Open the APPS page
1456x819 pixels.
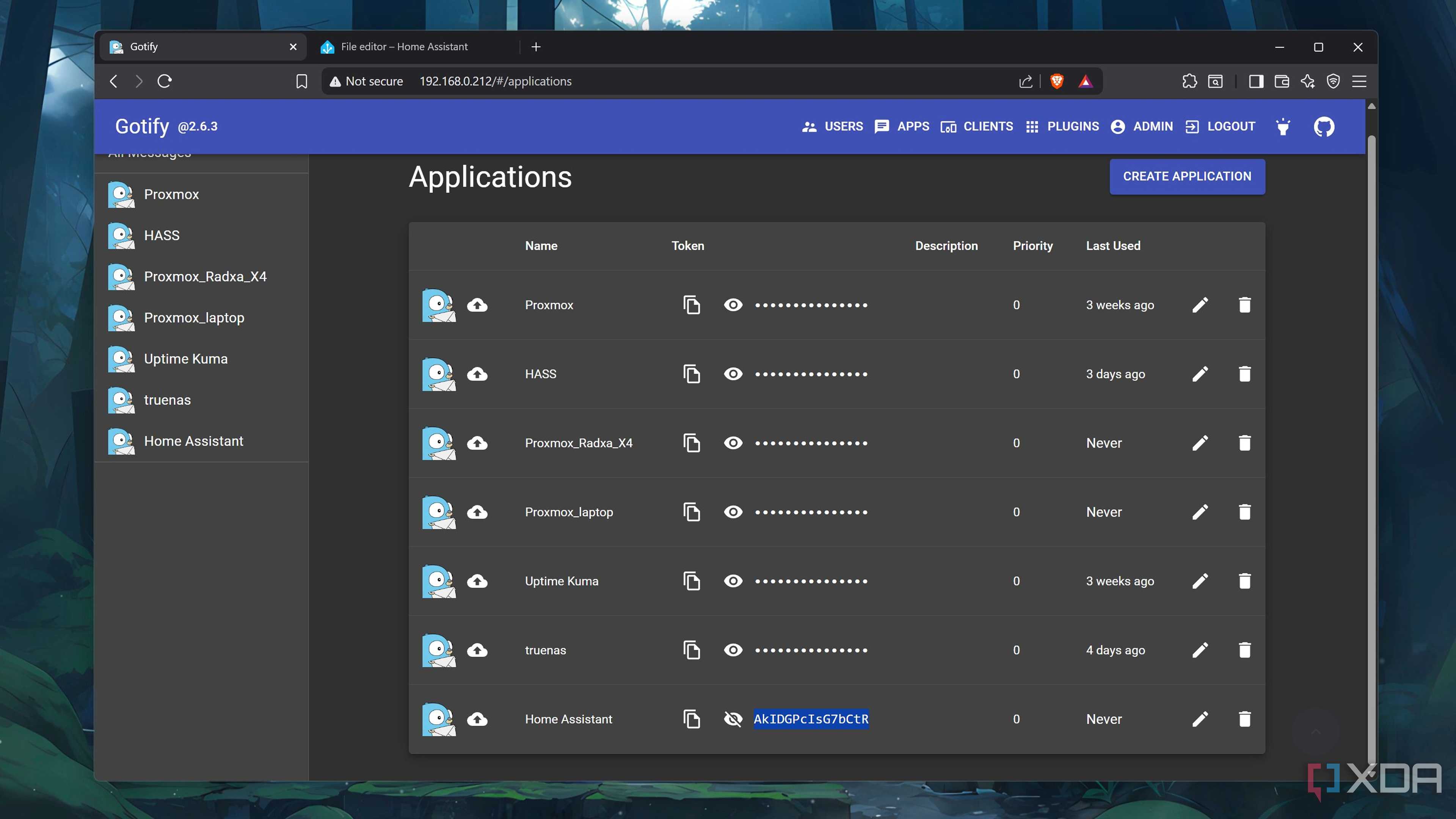pos(902,127)
